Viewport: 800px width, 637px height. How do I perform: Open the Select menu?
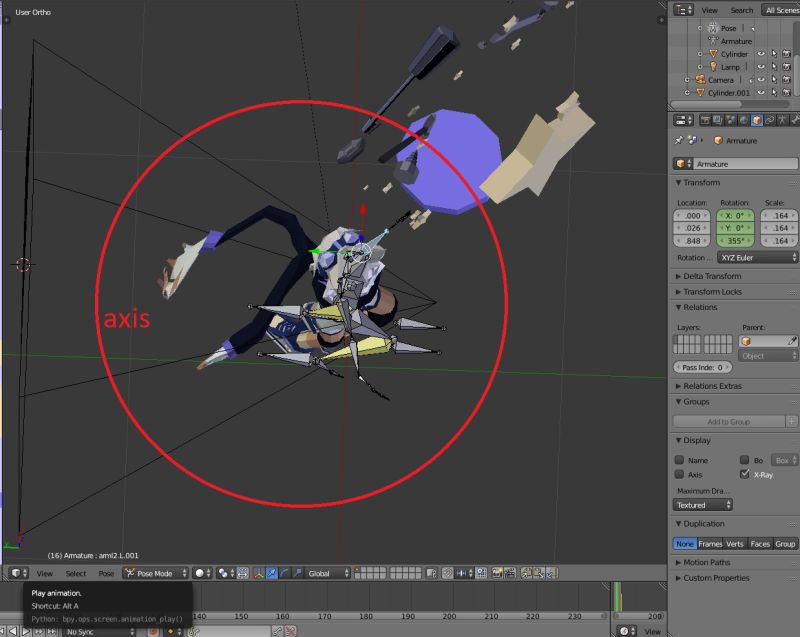76,573
